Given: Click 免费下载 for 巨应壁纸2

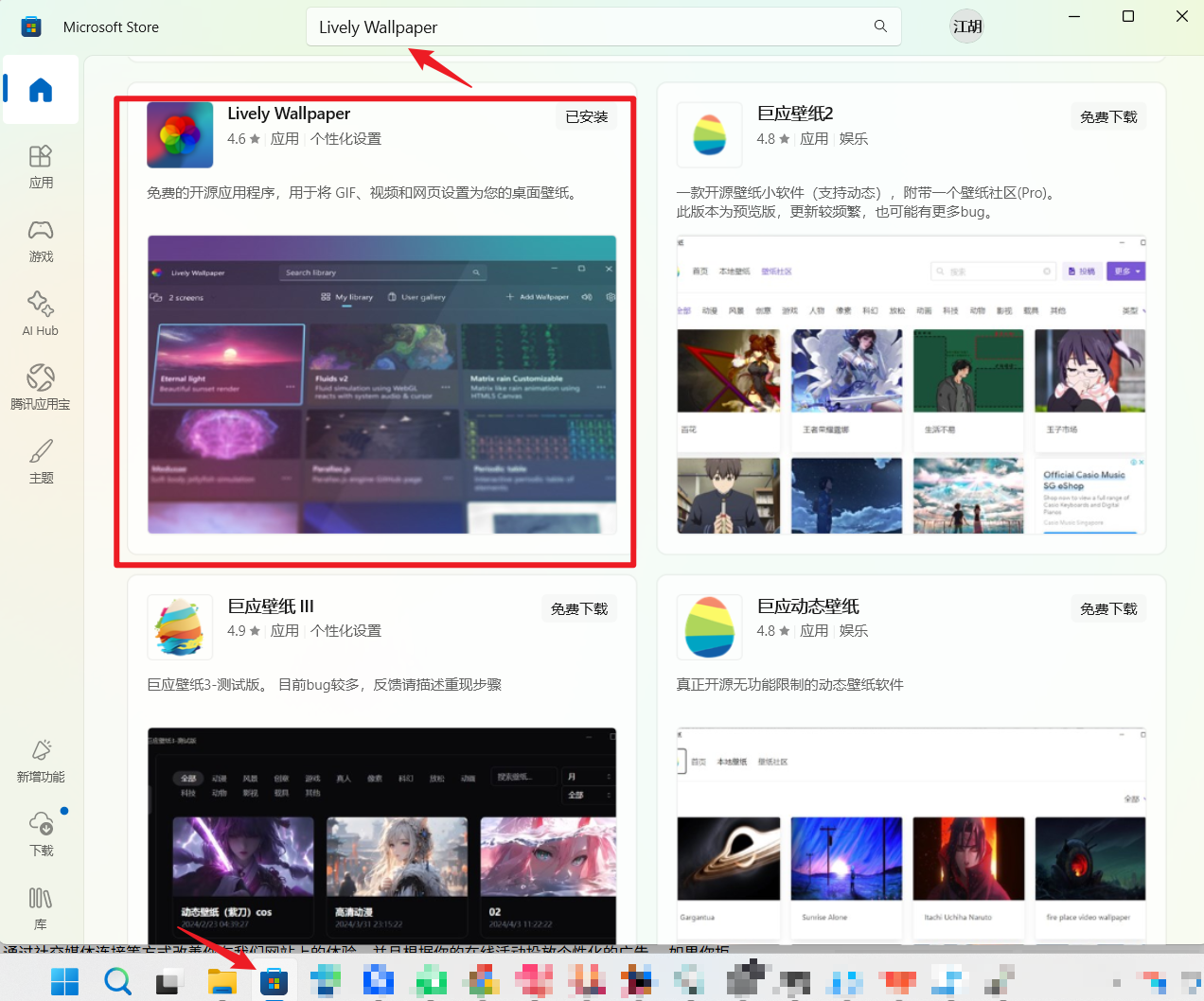Looking at the screenshot, I should [x=1108, y=116].
